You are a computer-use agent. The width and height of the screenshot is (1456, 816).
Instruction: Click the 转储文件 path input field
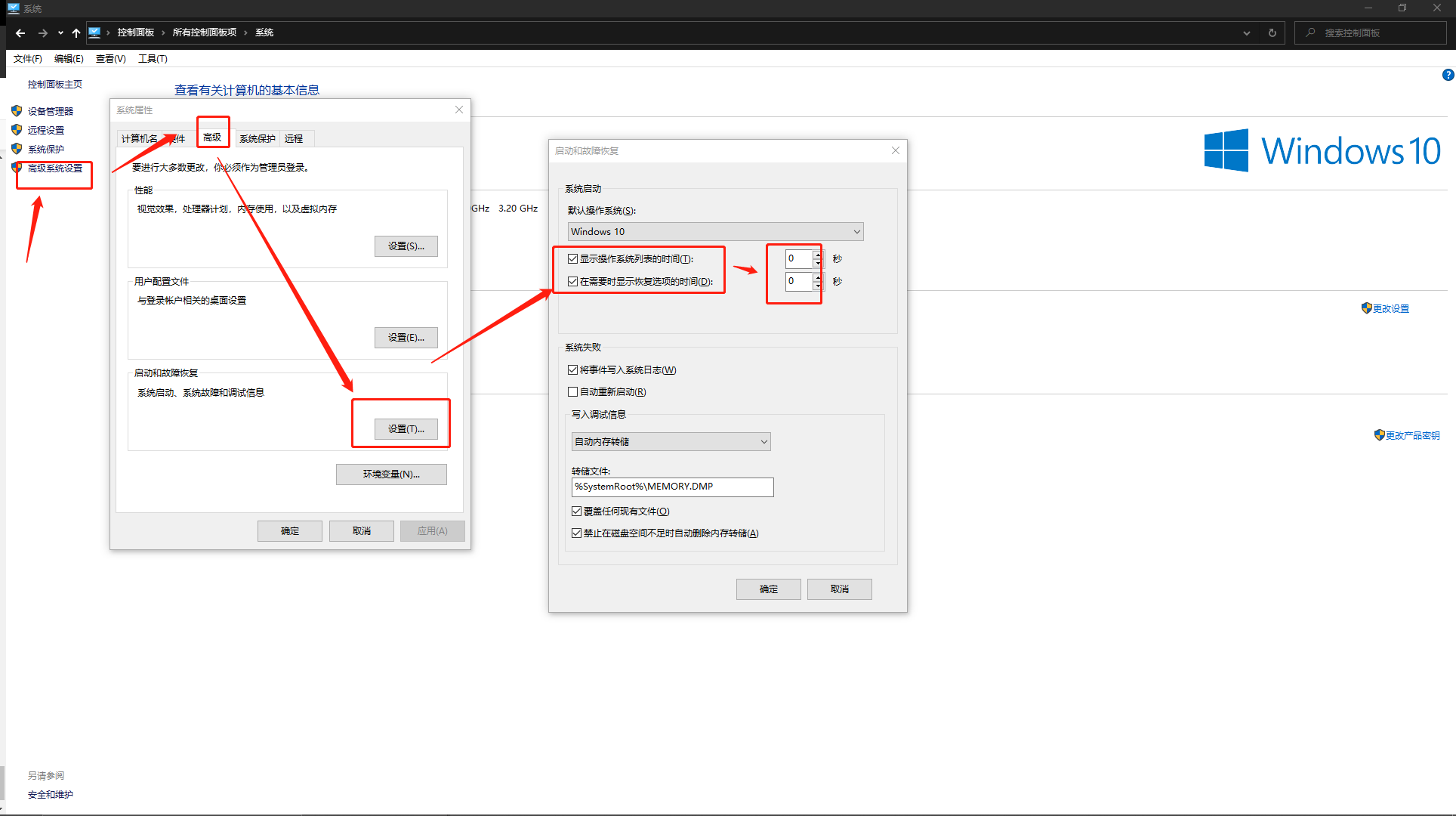click(672, 487)
